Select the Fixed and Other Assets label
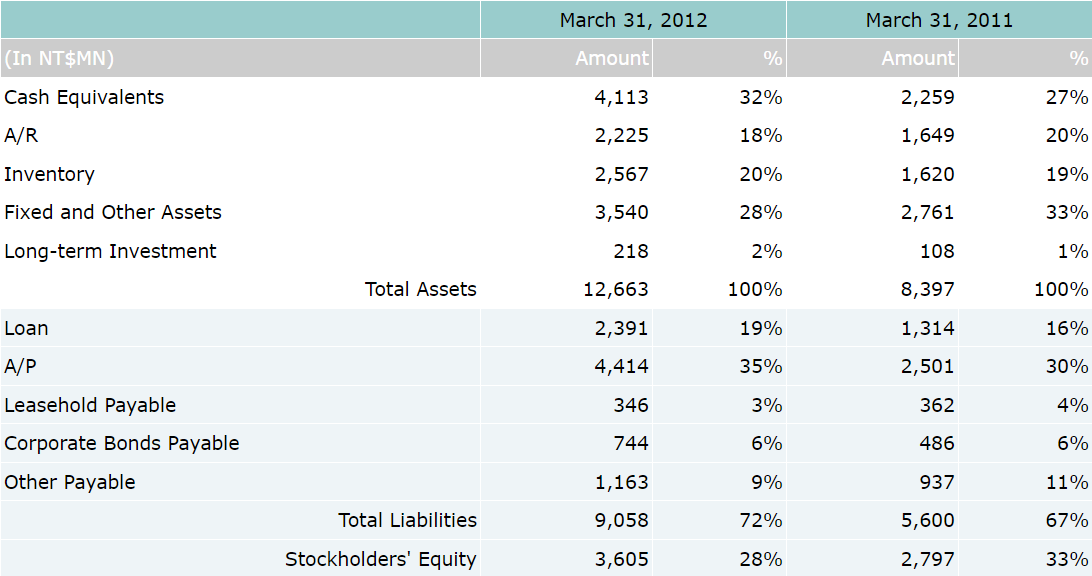This screenshot has width=1092, height=576. tap(113, 212)
